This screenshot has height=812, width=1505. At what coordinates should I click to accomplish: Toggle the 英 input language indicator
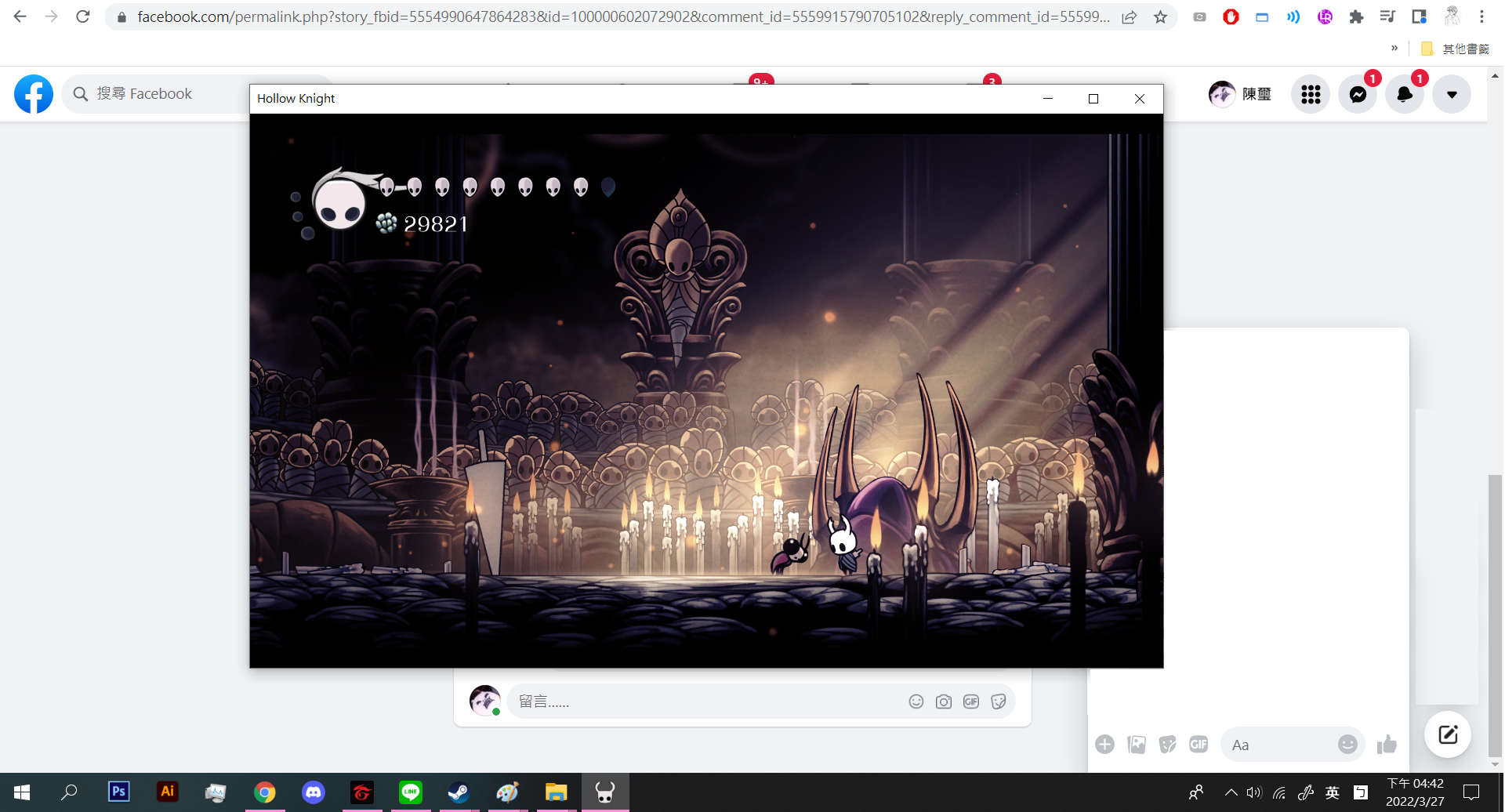tap(1333, 792)
